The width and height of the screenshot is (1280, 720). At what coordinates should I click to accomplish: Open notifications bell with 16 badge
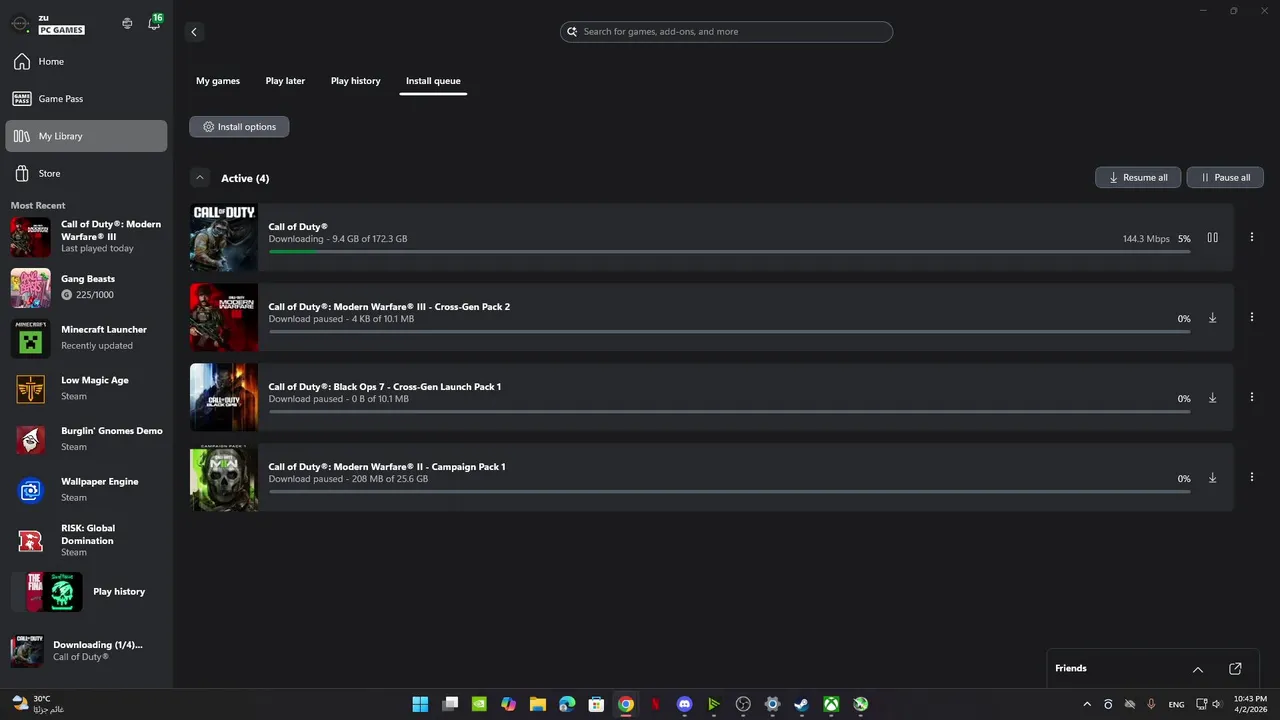click(154, 23)
